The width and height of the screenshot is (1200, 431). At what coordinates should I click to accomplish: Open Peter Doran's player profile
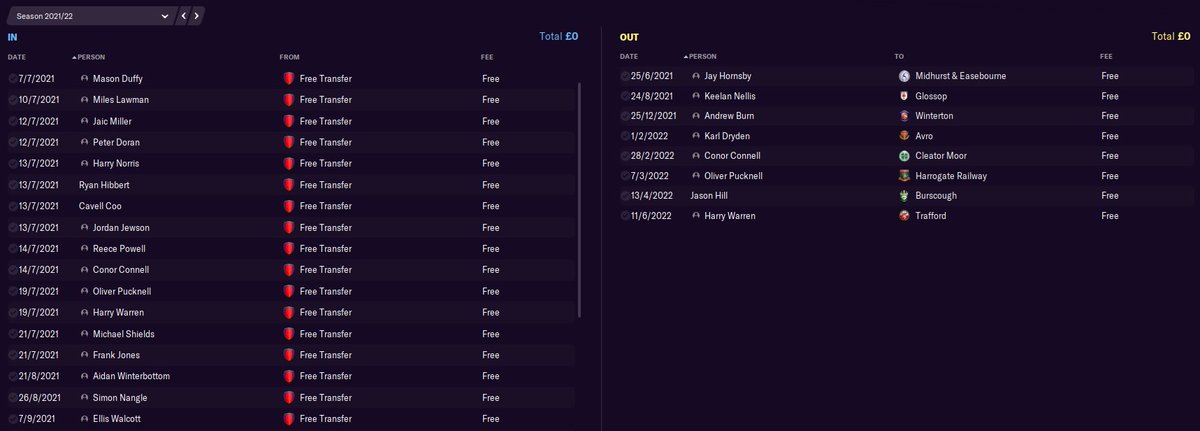click(x=117, y=142)
